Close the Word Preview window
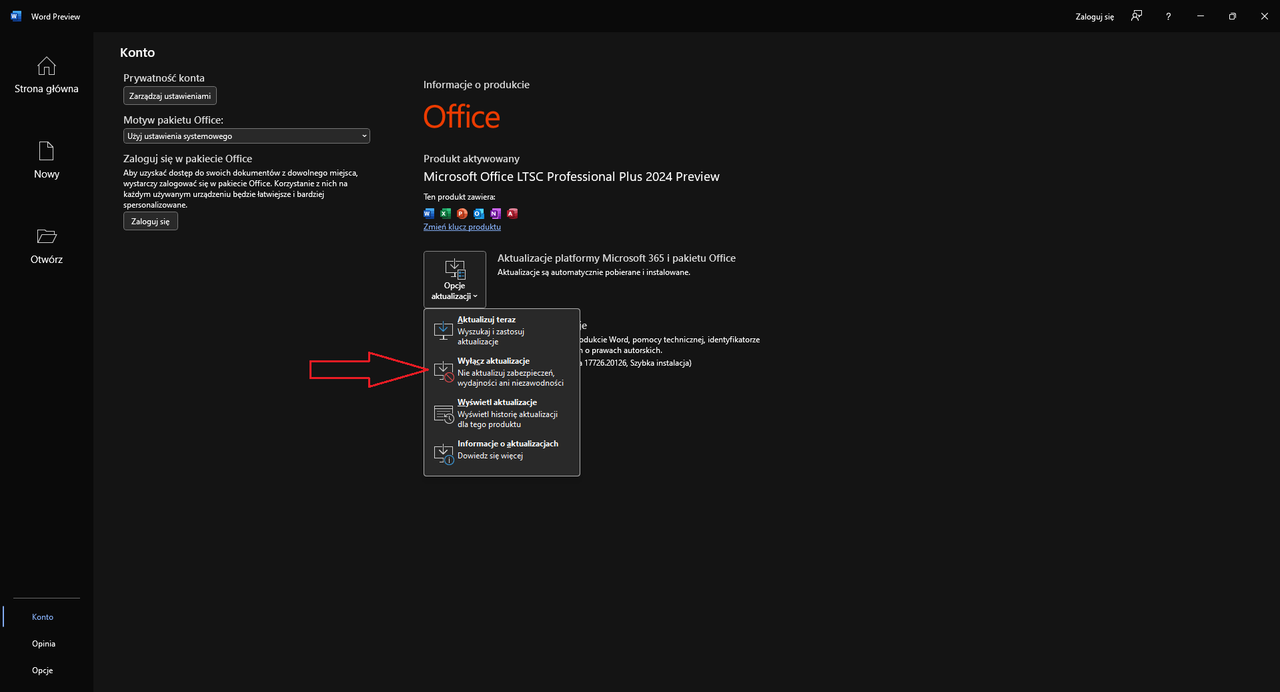 [x=1263, y=16]
